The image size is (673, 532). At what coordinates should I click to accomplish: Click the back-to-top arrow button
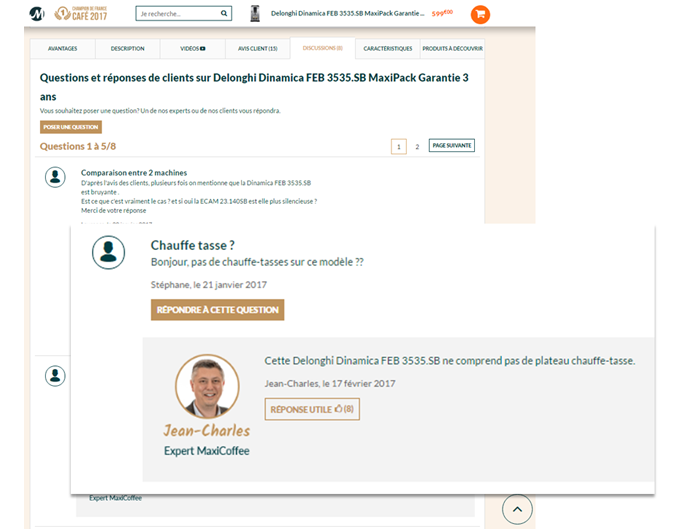tap(517, 509)
